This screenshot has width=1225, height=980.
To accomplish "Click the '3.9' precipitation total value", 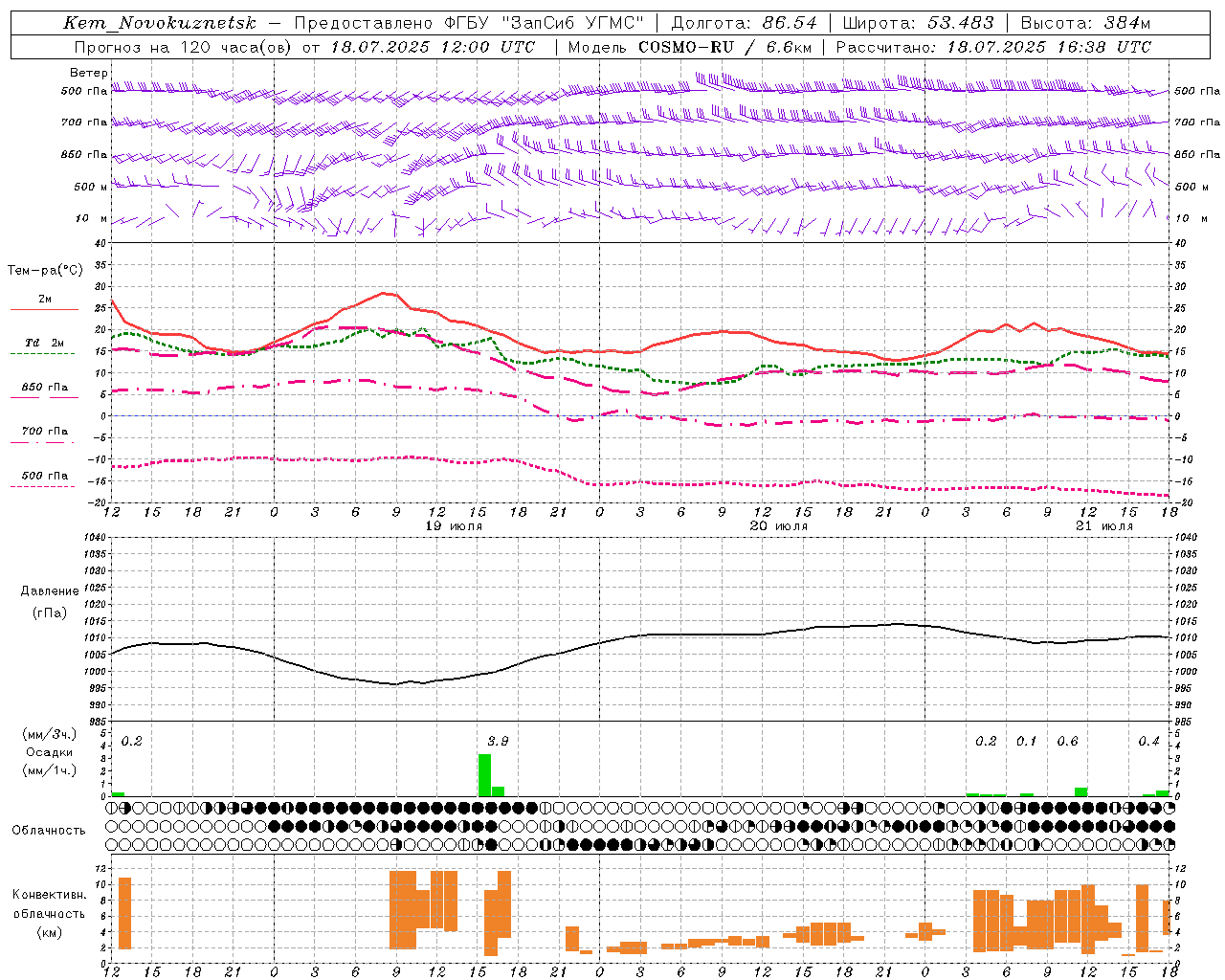I will pos(498,742).
